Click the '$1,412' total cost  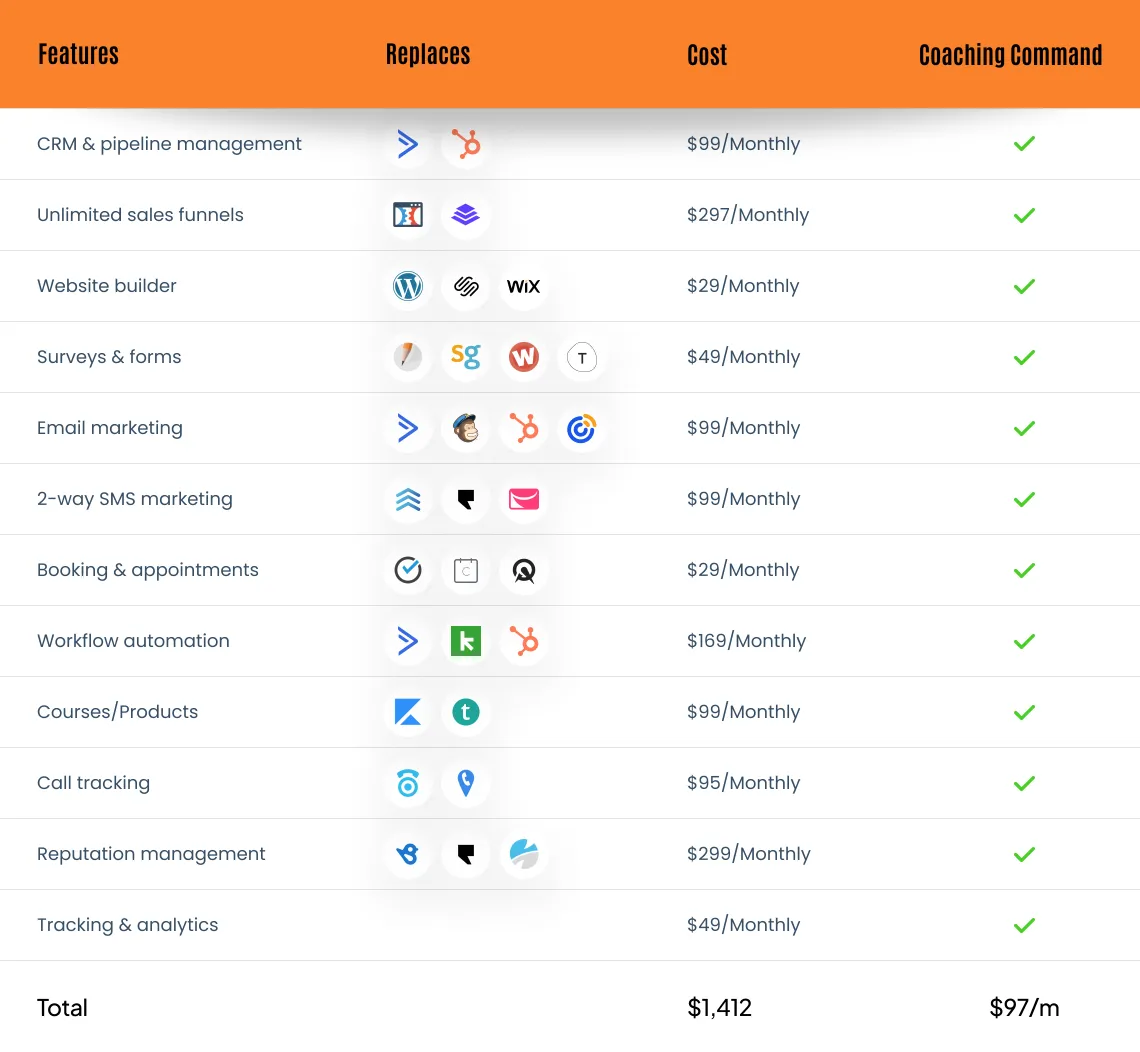point(720,1008)
